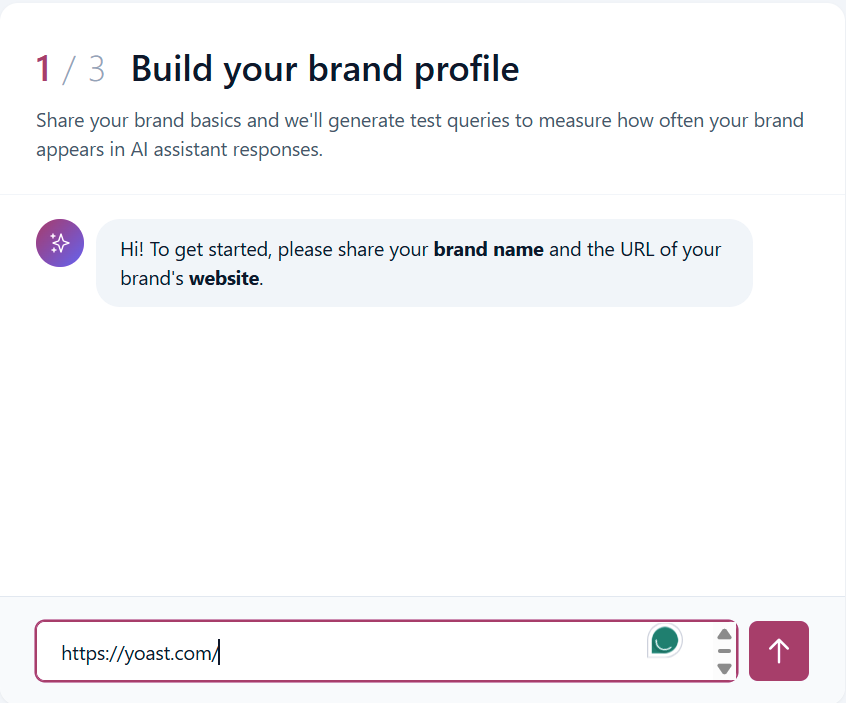Send the message with the arrow button
This screenshot has height=703, width=846.
(779, 651)
